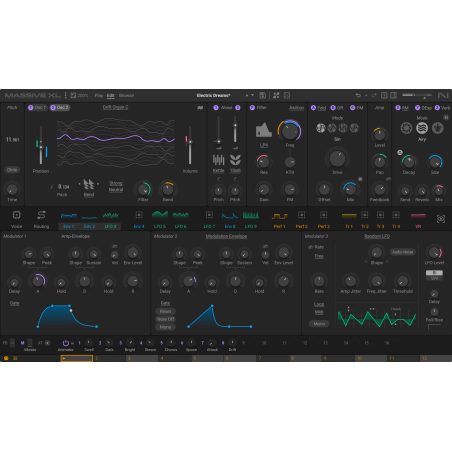Open the Voice page icon
Image resolution: width=452 pixels, height=452 pixels.
(16, 215)
